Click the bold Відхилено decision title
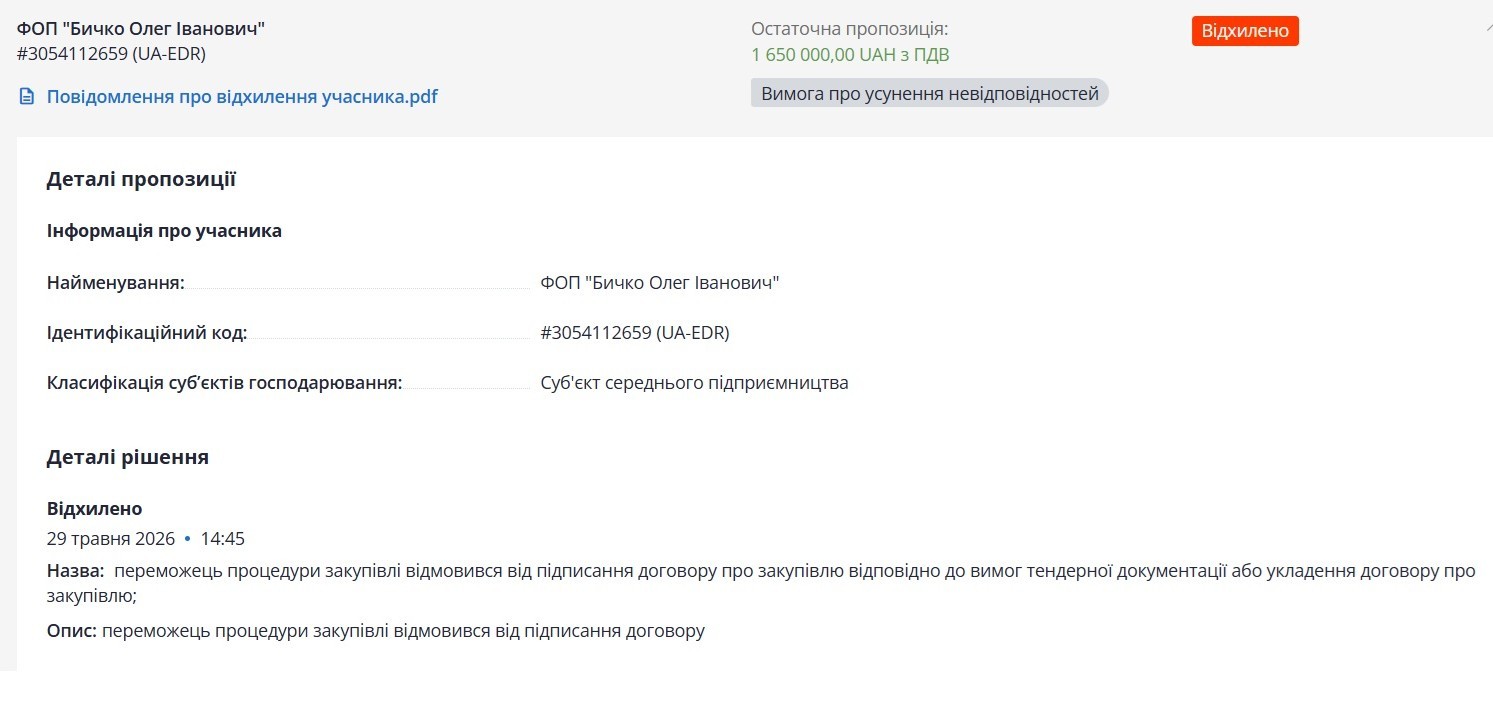This screenshot has width=1493, height=701. tap(95, 509)
